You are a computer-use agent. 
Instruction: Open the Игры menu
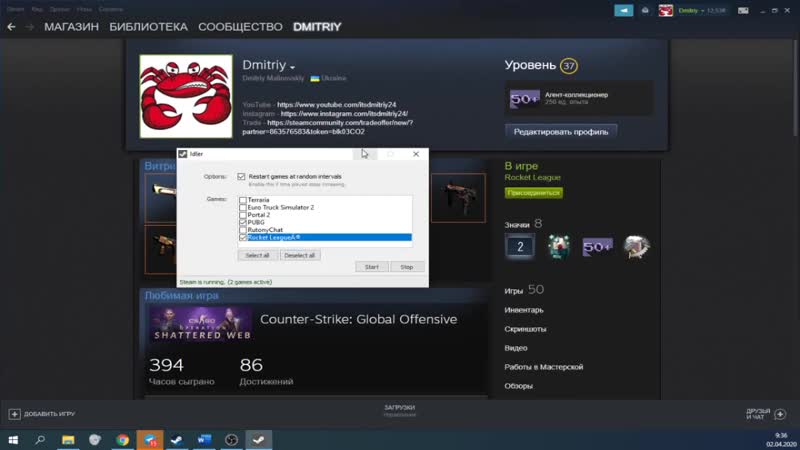[x=84, y=9]
